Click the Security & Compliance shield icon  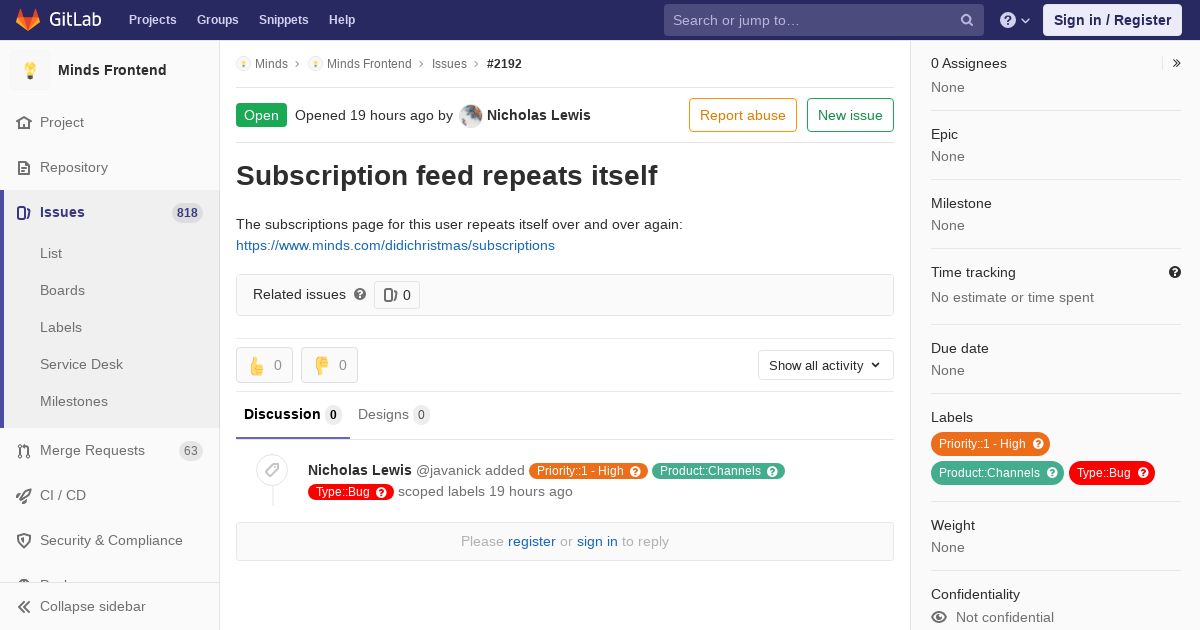click(24, 540)
